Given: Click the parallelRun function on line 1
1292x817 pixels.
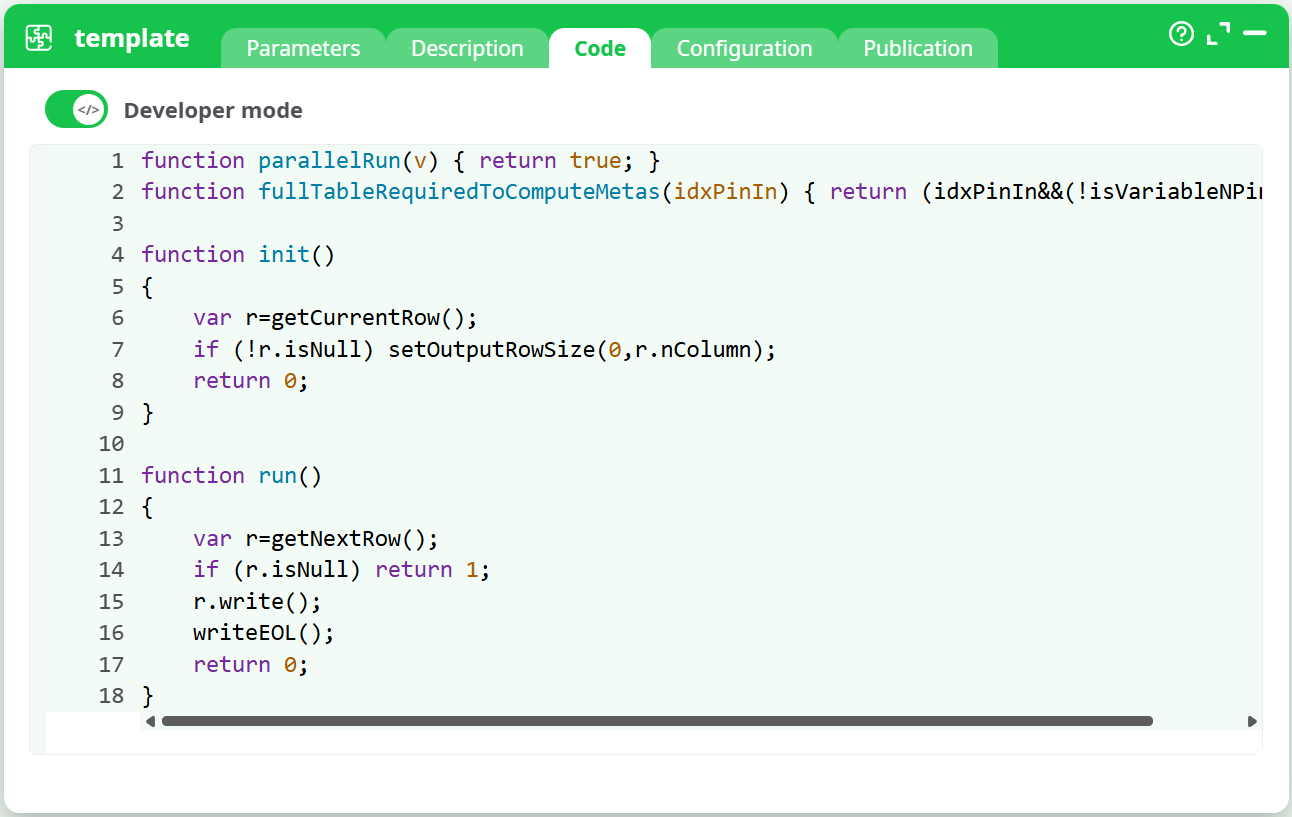Looking at the screenshot, I should (x=330, y=159).
